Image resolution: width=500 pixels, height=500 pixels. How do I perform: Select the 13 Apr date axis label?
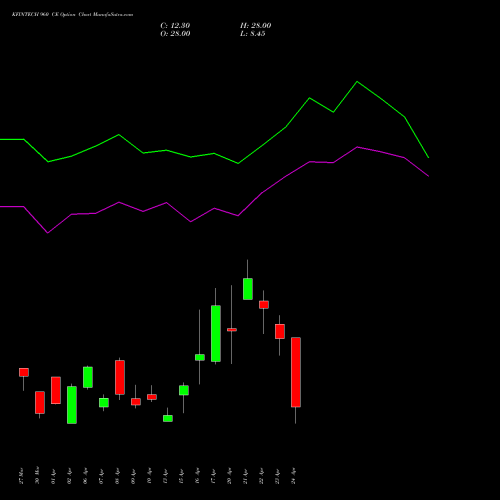[165, 476]
